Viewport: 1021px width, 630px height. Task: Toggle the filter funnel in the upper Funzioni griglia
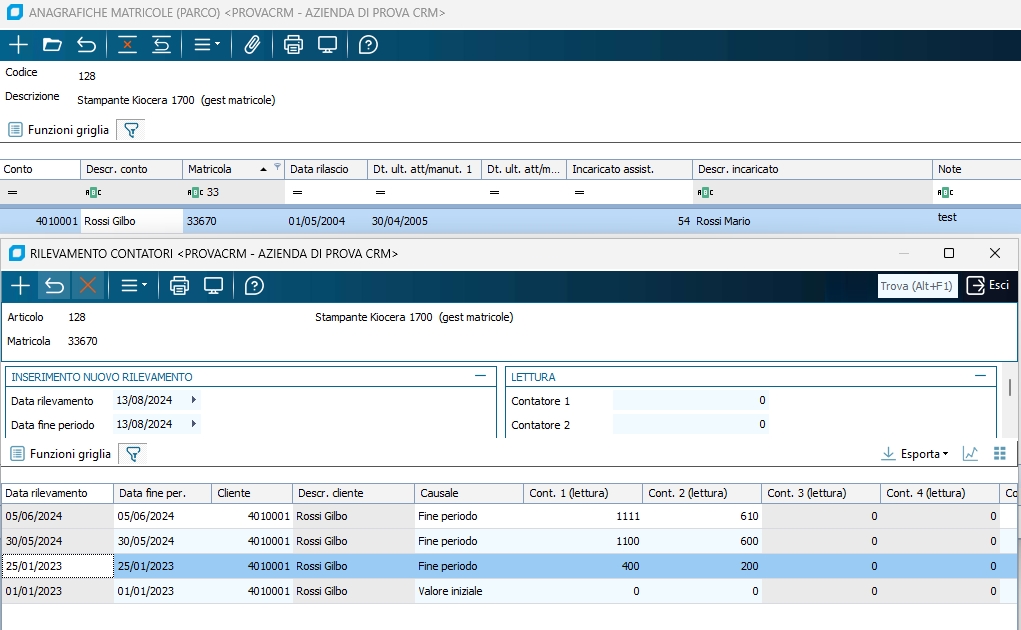pos(130,130)
